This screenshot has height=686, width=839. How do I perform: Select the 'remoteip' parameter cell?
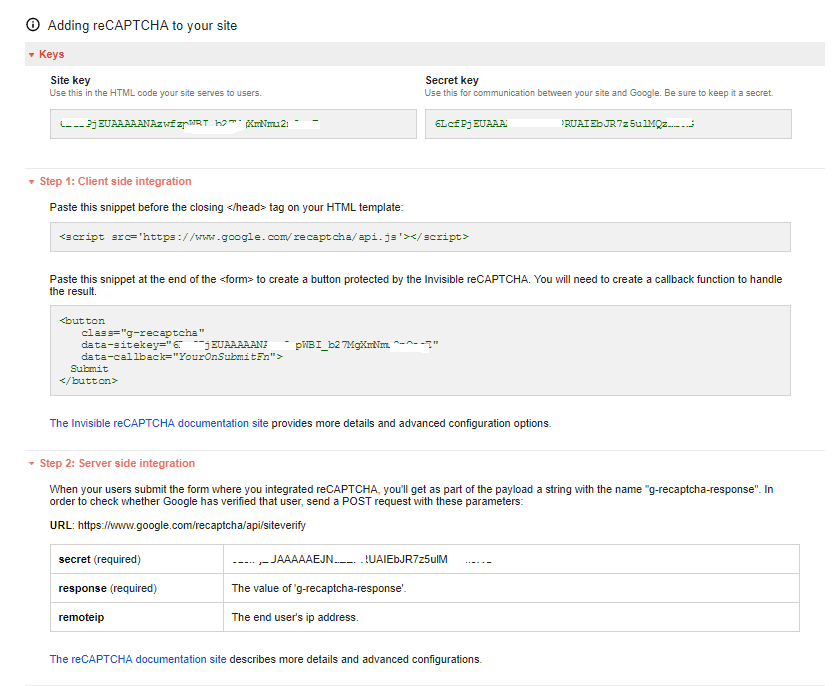(82, 617)
